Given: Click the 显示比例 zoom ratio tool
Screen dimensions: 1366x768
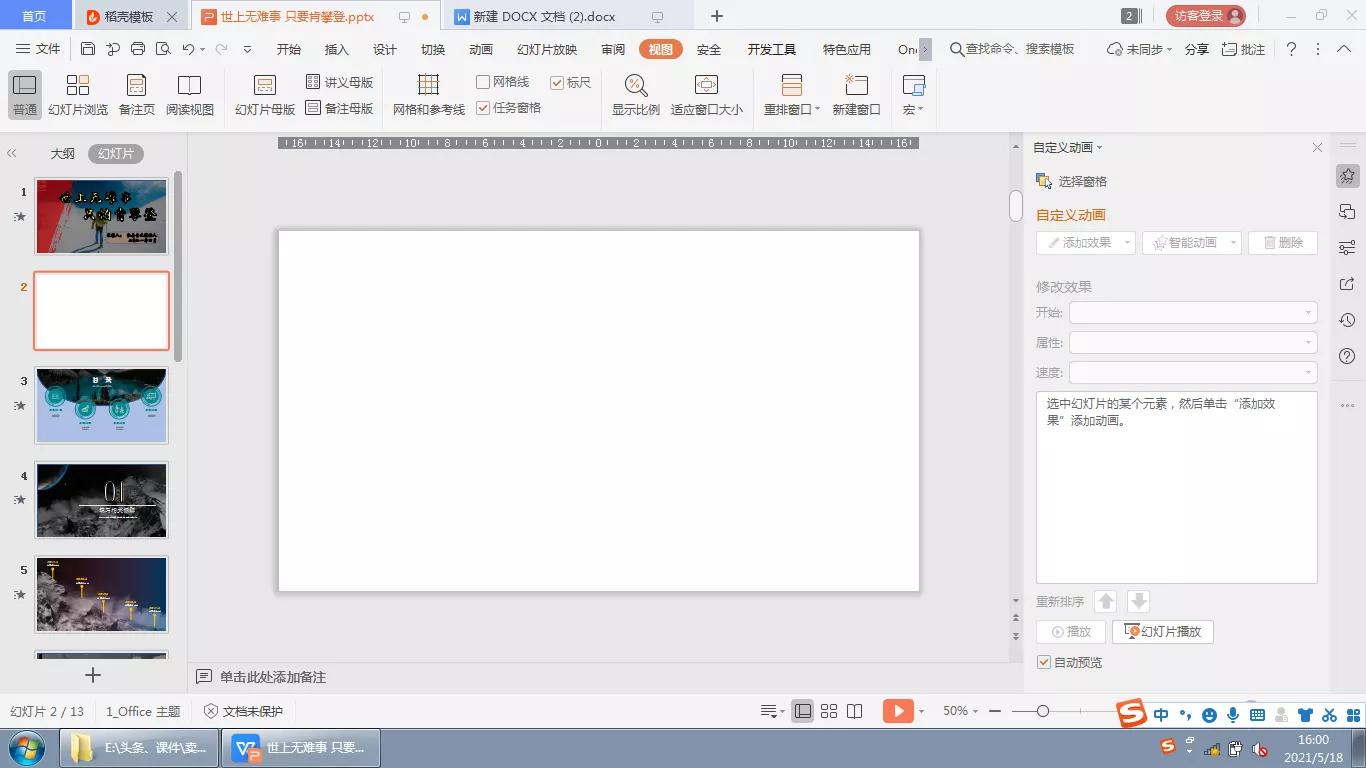Looking at the screenshot, I should click(x=636, y=94).
